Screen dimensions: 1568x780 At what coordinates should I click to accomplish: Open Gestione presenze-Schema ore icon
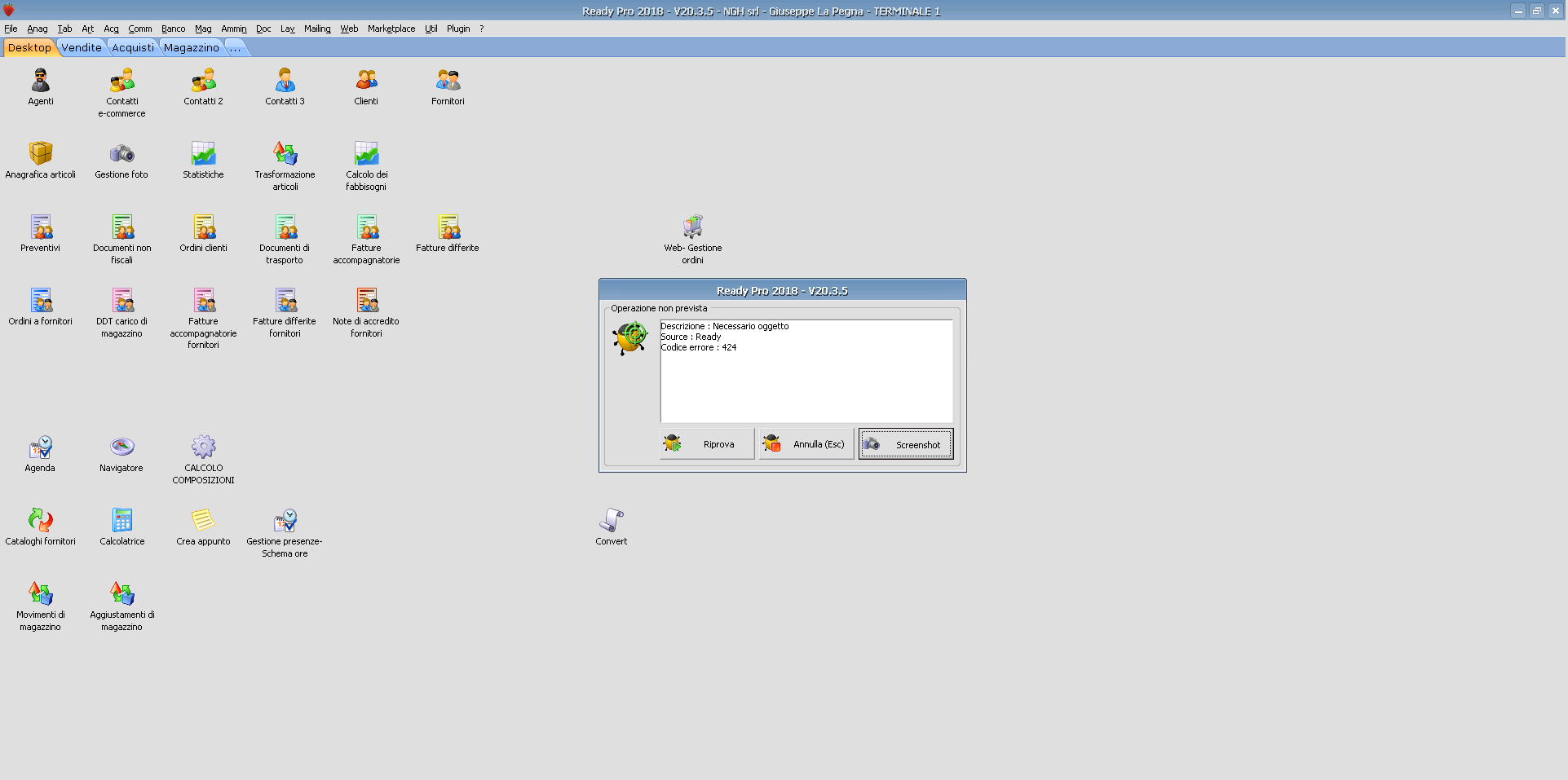tap(285, 521)
